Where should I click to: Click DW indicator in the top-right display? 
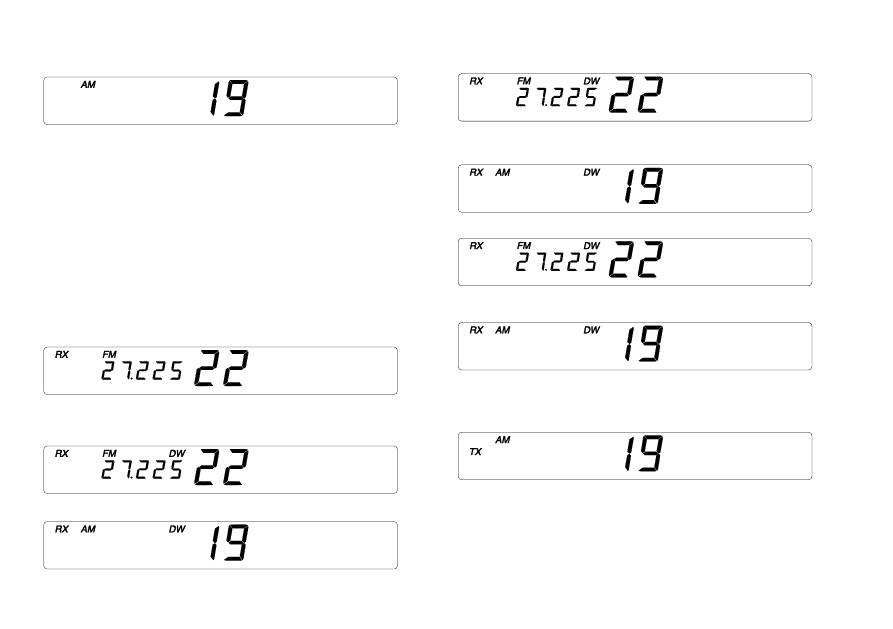coord(591,80)
